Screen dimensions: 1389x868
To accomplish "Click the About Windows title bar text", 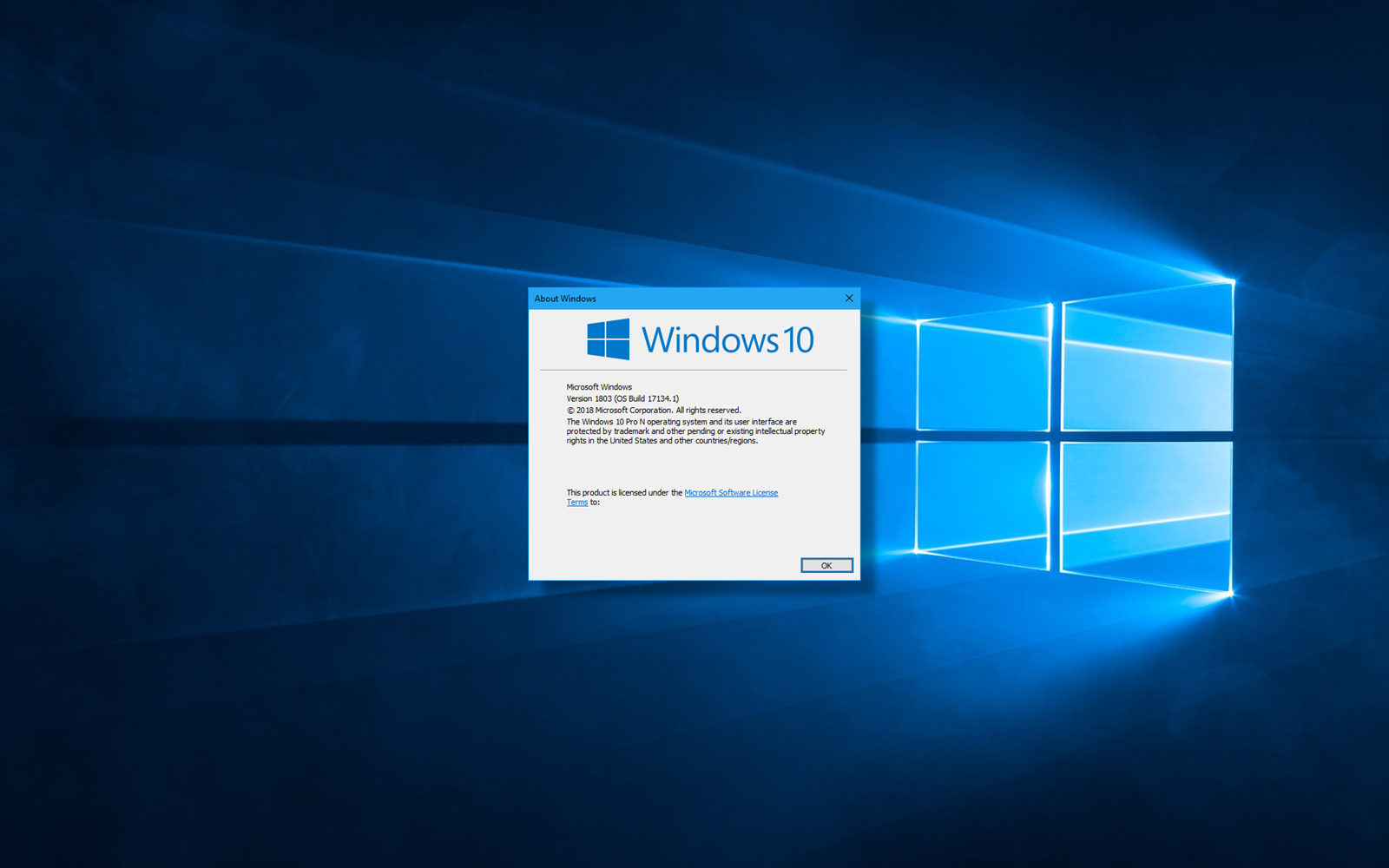I will pos(565,299).
